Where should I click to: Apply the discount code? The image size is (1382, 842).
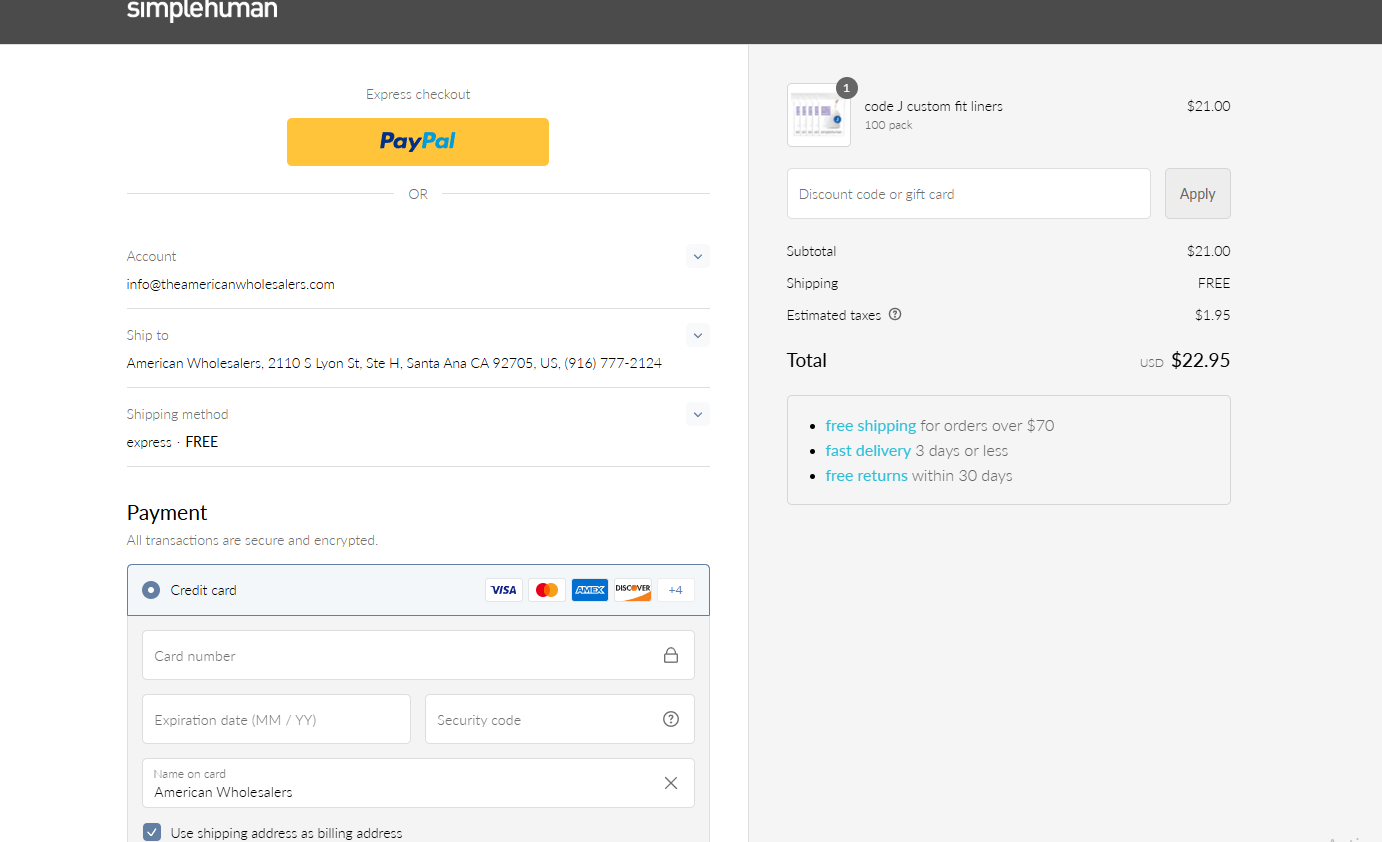click(x=1198, y=193)
